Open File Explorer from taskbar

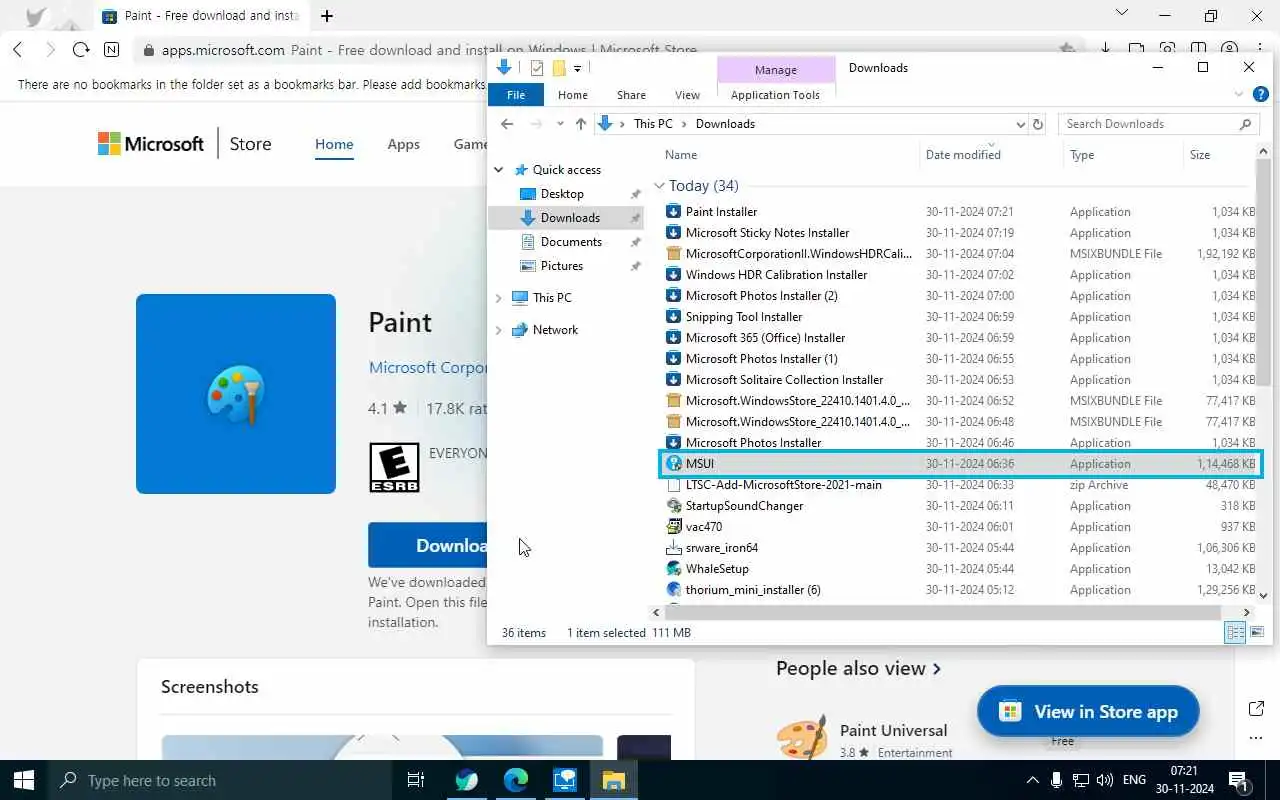[613, 780]
